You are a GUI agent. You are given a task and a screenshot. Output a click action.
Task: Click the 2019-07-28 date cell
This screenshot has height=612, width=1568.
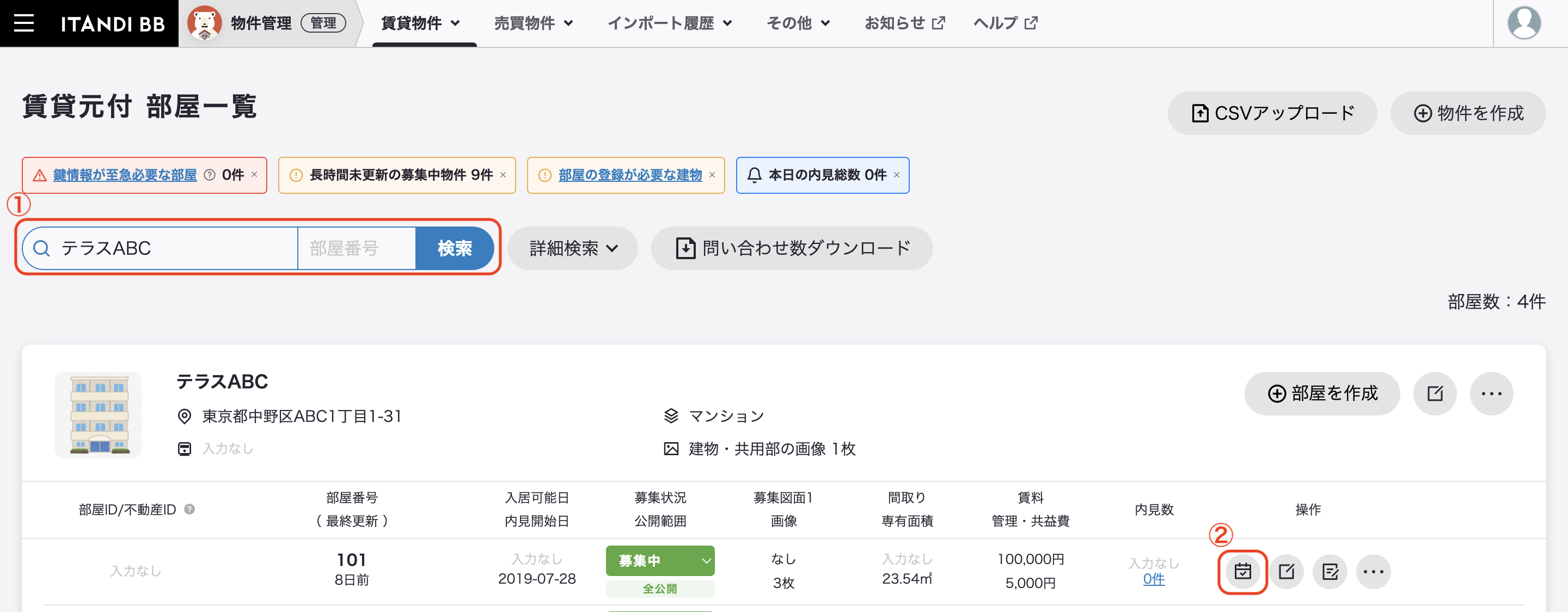pyautogui.click(x=537, y=578)
